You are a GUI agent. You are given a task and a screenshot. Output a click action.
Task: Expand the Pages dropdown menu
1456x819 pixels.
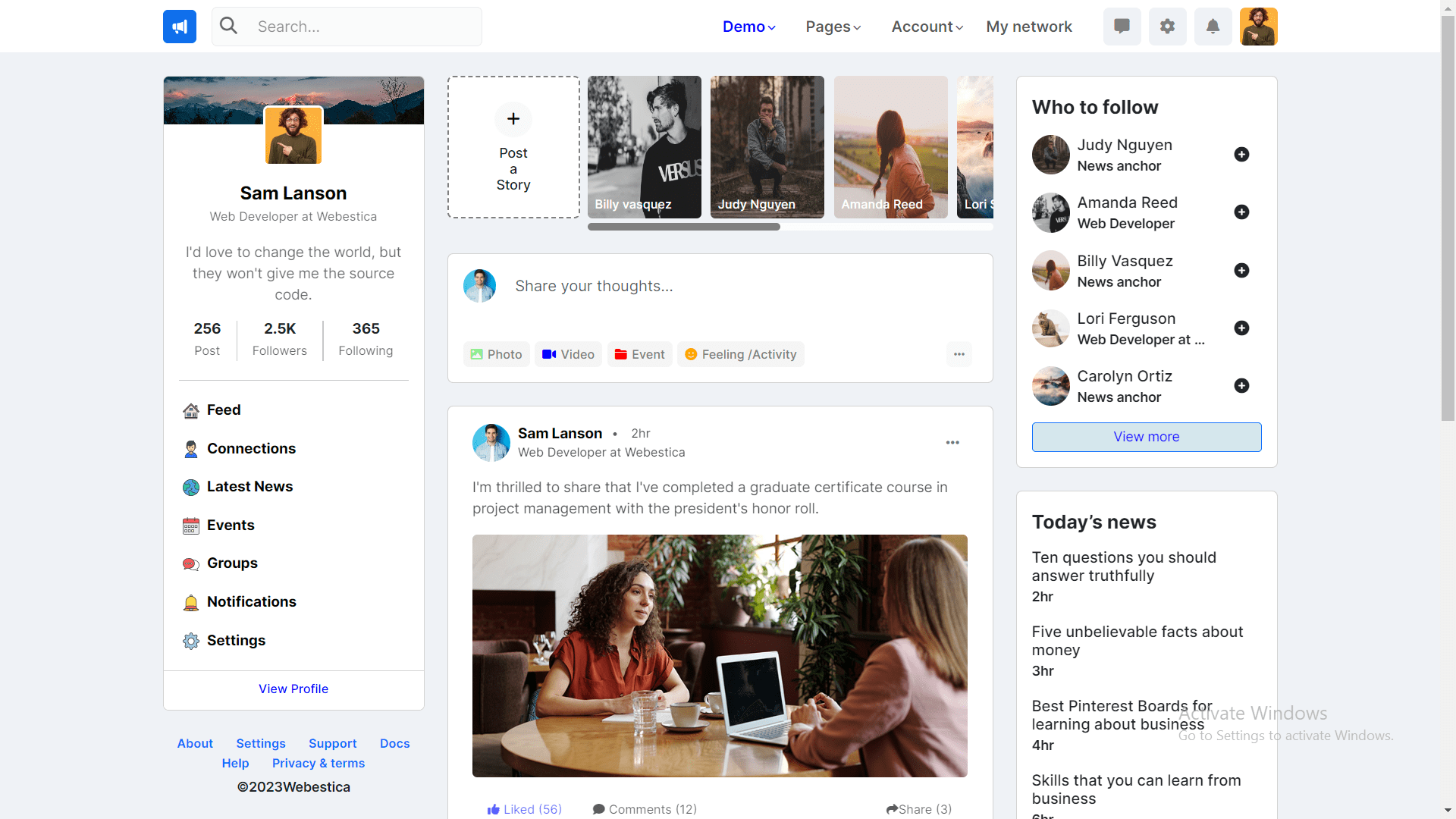pos(833,27)
